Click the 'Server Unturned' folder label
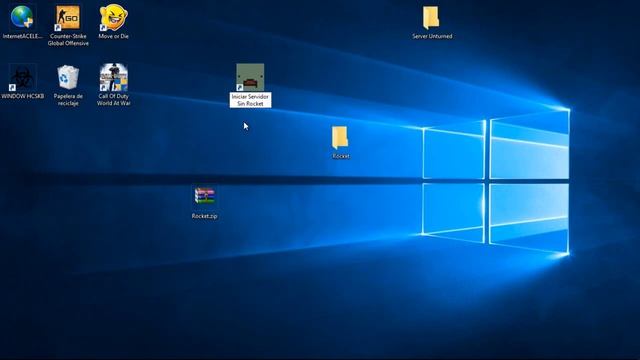 (x=432, y=36)
